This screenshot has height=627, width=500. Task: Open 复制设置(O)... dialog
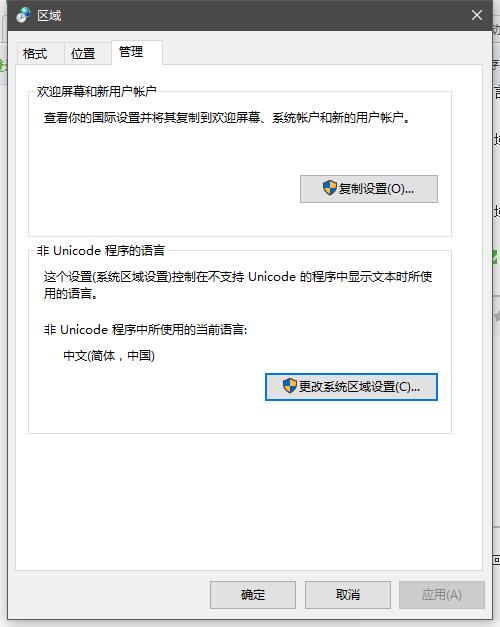(369, 189)
